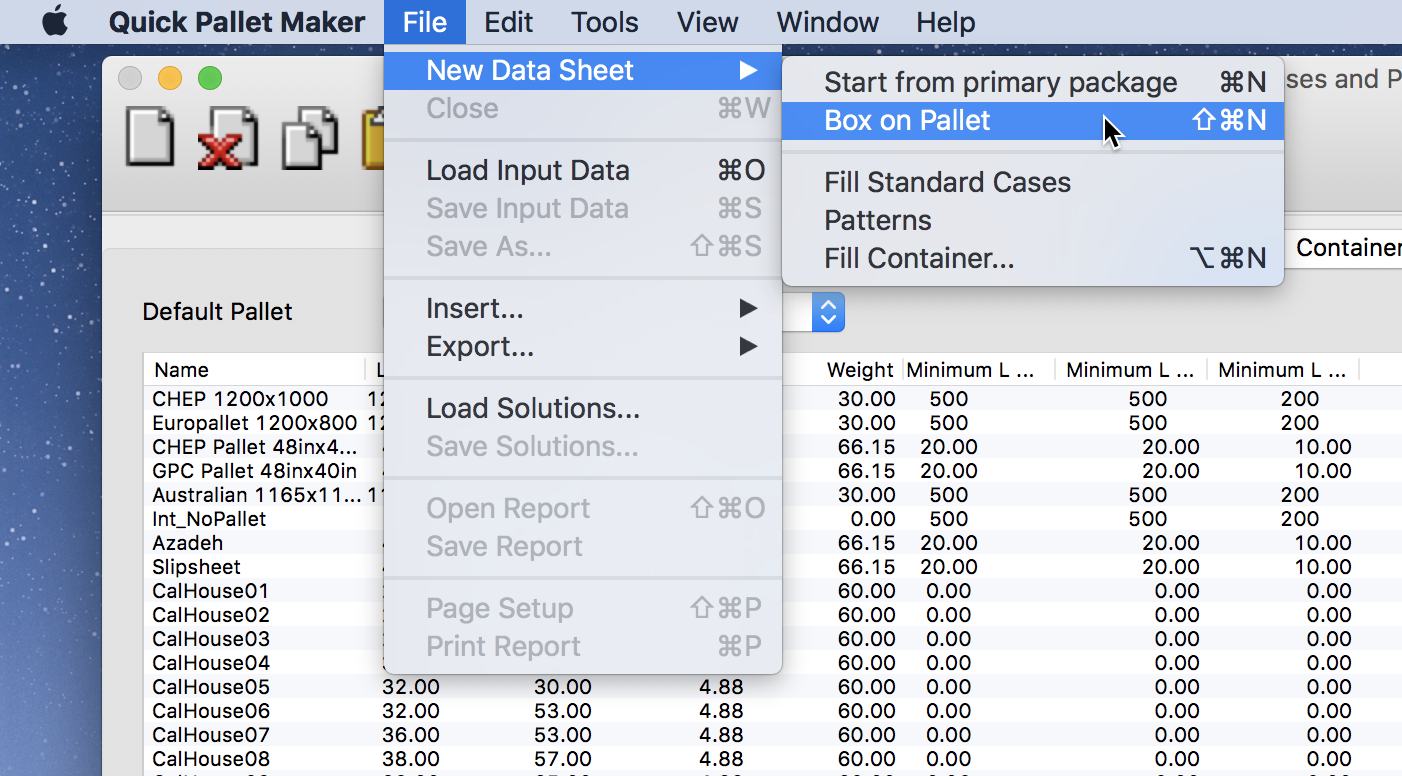Select the CalHouse07 row
The width and height of the screenshot is (1402, 776).
pyautogui.click(x=772, y=734)
